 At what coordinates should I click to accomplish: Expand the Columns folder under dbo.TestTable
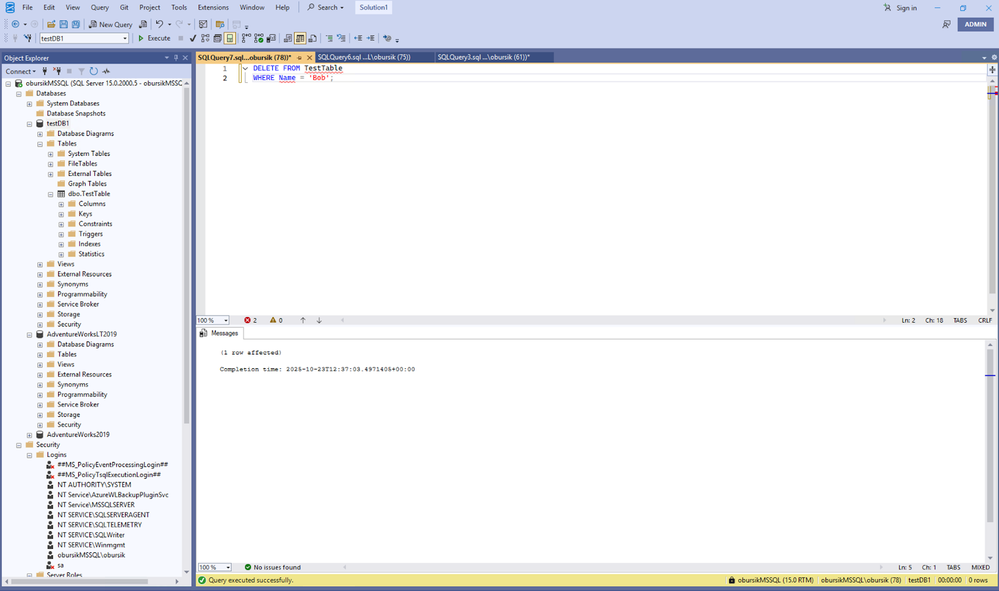click(x=61, y=204)
